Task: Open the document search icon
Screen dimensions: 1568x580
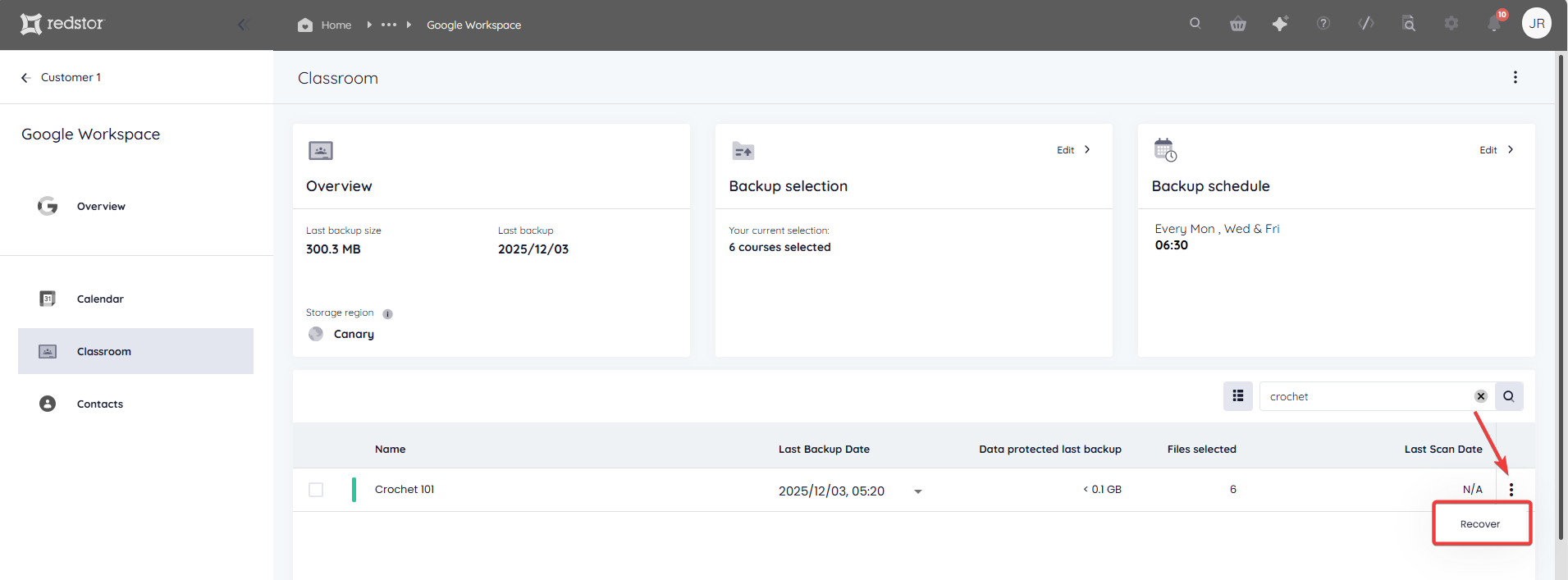Action: [1409, 24]
